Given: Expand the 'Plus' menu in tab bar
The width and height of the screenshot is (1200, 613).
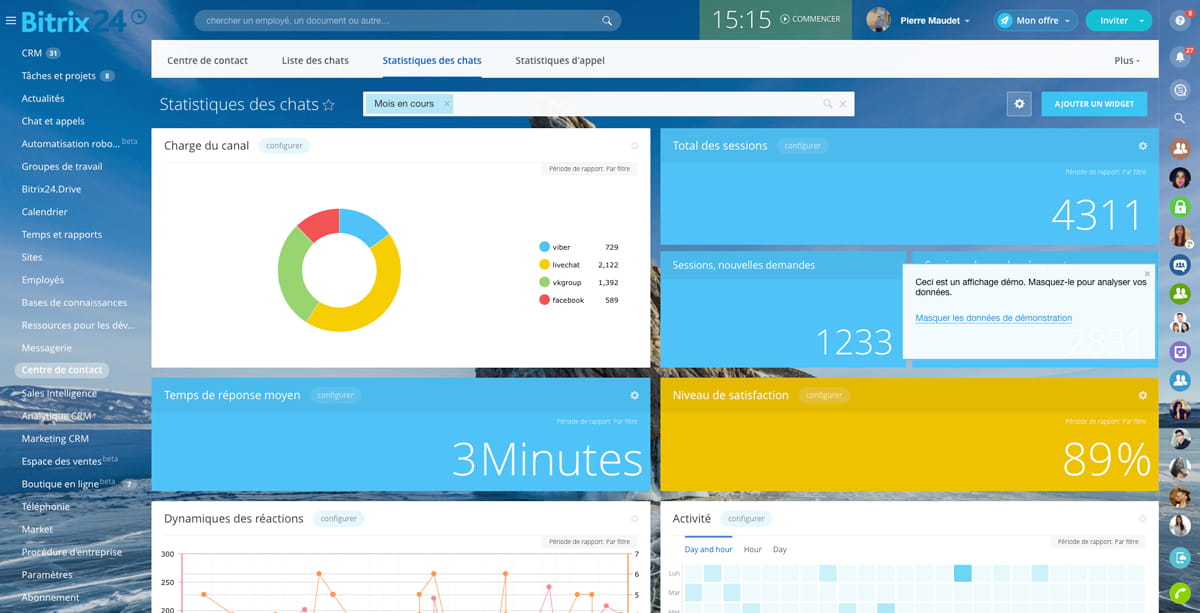Looking at the screenshot, I should tap(1126, 61).
